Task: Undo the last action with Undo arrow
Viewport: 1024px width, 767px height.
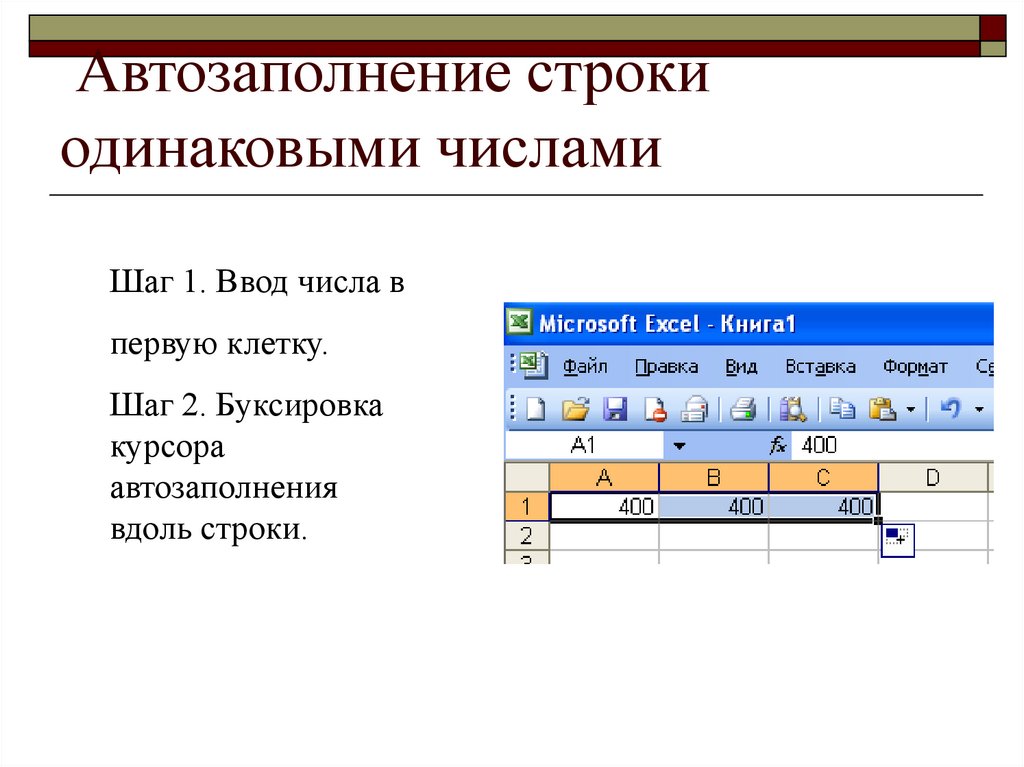Action: (x=950, y=409)
